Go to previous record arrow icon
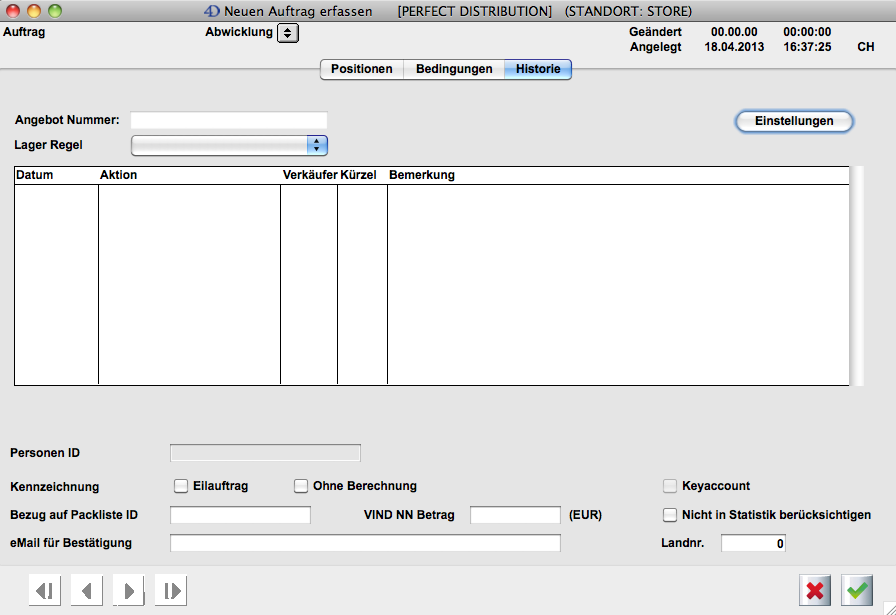 (x=87, y=591)
